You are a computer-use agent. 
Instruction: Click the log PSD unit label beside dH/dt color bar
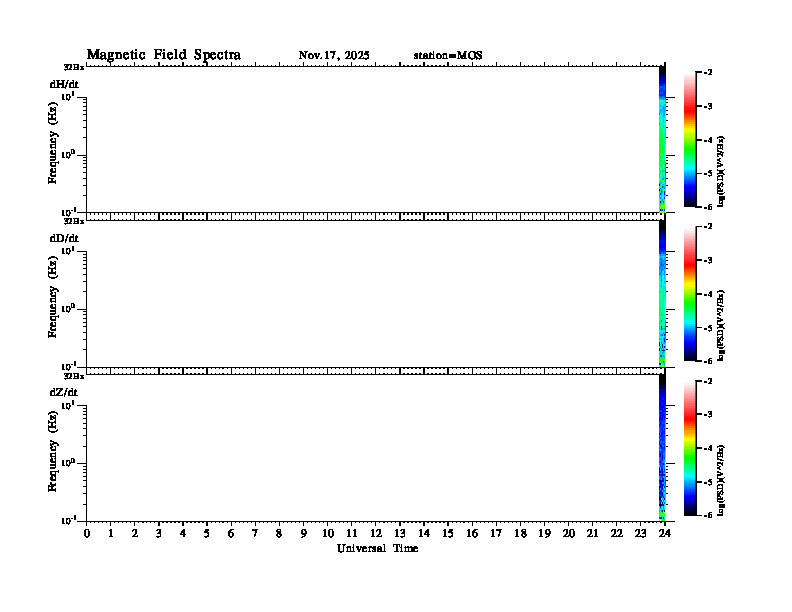[x=721, y=171]
